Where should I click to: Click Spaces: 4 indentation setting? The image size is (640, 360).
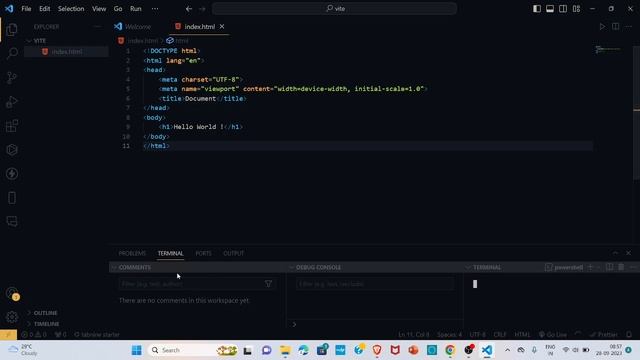[449, 334]
